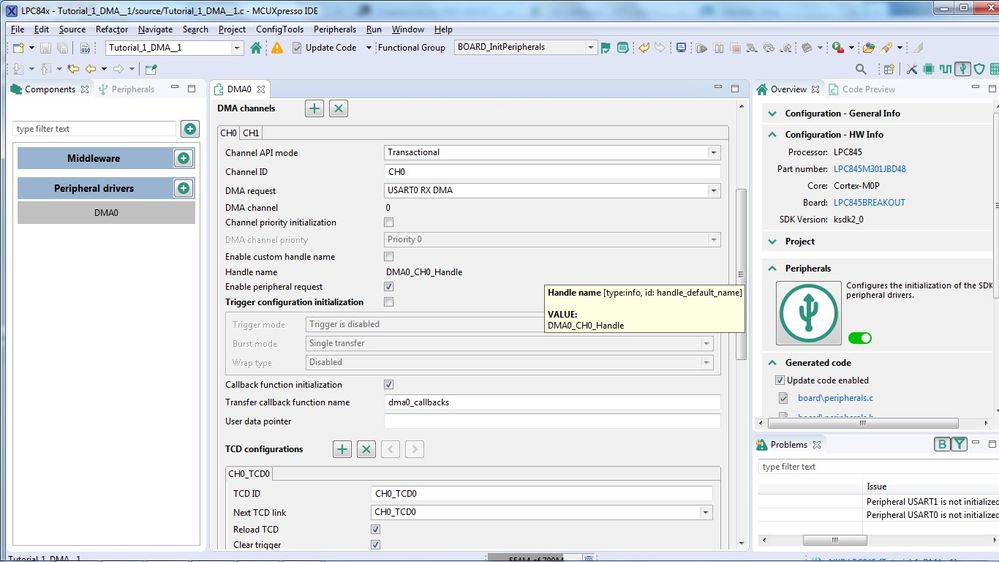The height and width of the screenshot is (562, 999).
Task: Switch to the shield TEE tool icon
Action: 979,69
